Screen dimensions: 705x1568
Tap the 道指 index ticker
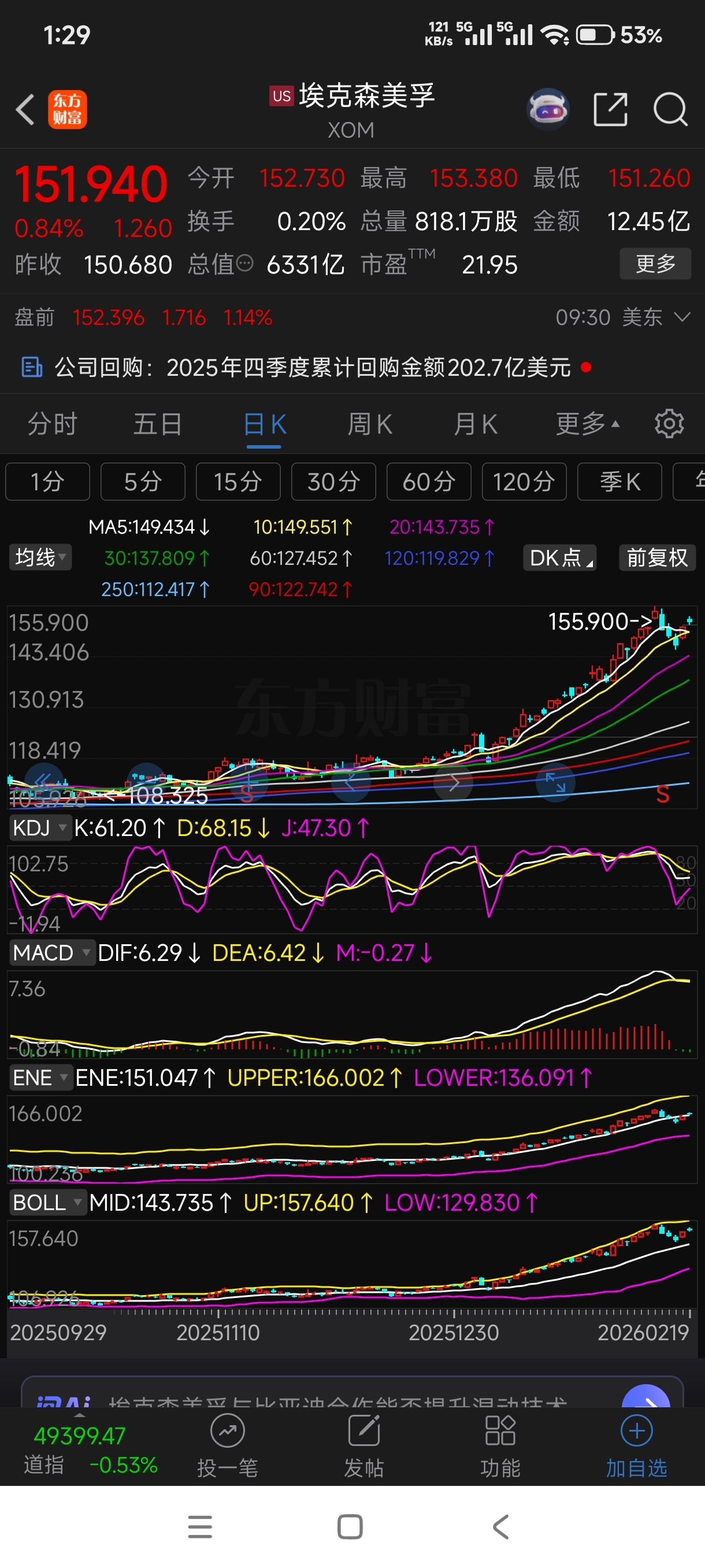90,1450
